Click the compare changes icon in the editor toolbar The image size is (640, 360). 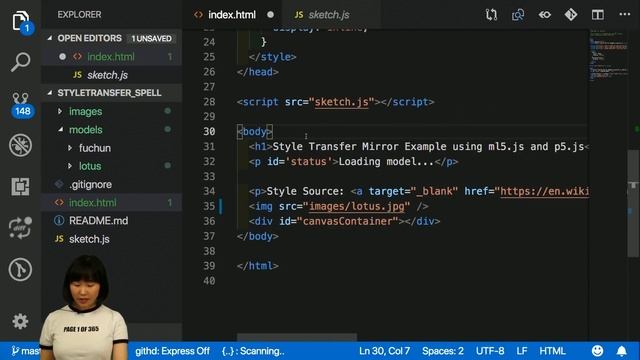[x=491, y=15]
